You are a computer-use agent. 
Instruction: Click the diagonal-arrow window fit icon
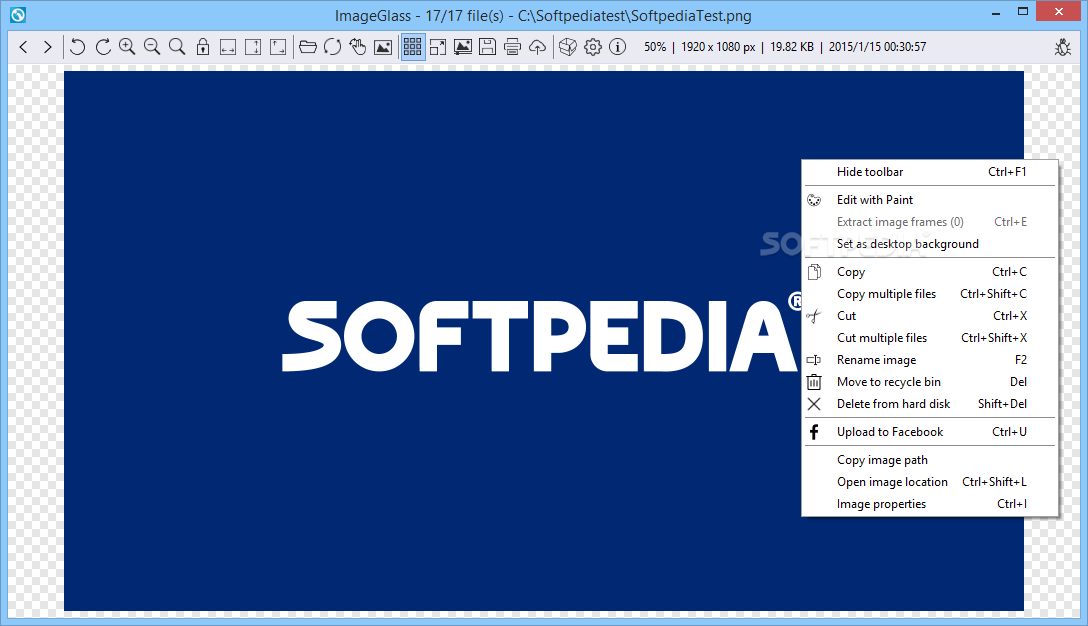click(278, 47)
